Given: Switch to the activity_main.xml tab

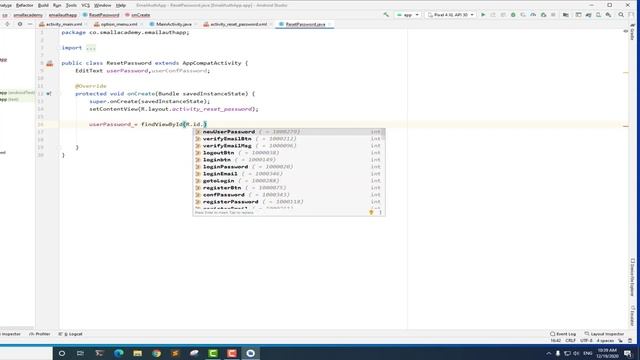Looking at the screenshot, I should [x=63, y=24].
